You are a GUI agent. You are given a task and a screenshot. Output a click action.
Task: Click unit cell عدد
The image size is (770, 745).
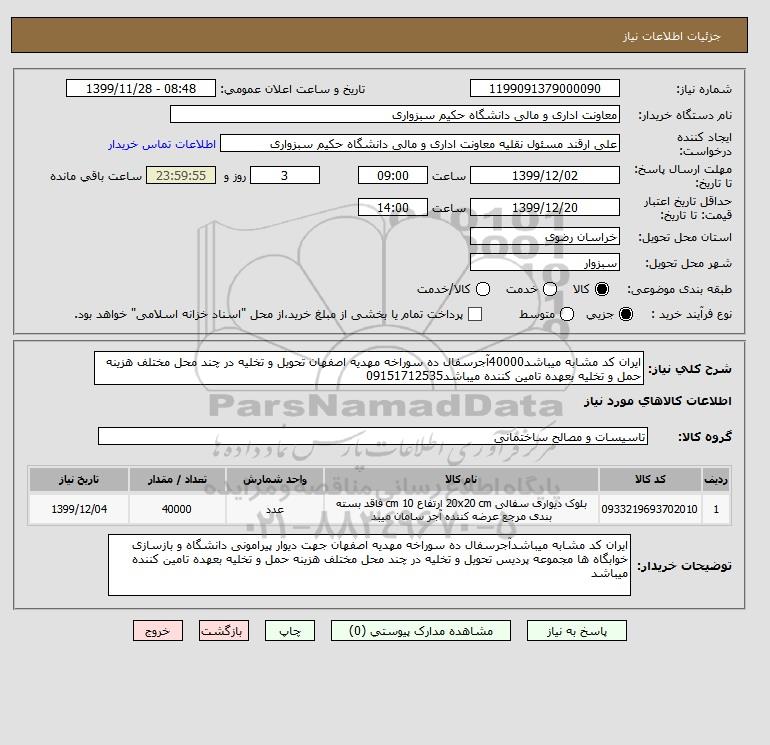275,509
